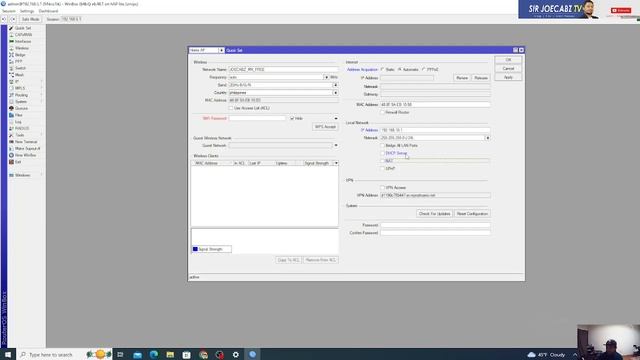Enable the VPN Access checkbox

[x=382, y=188]
